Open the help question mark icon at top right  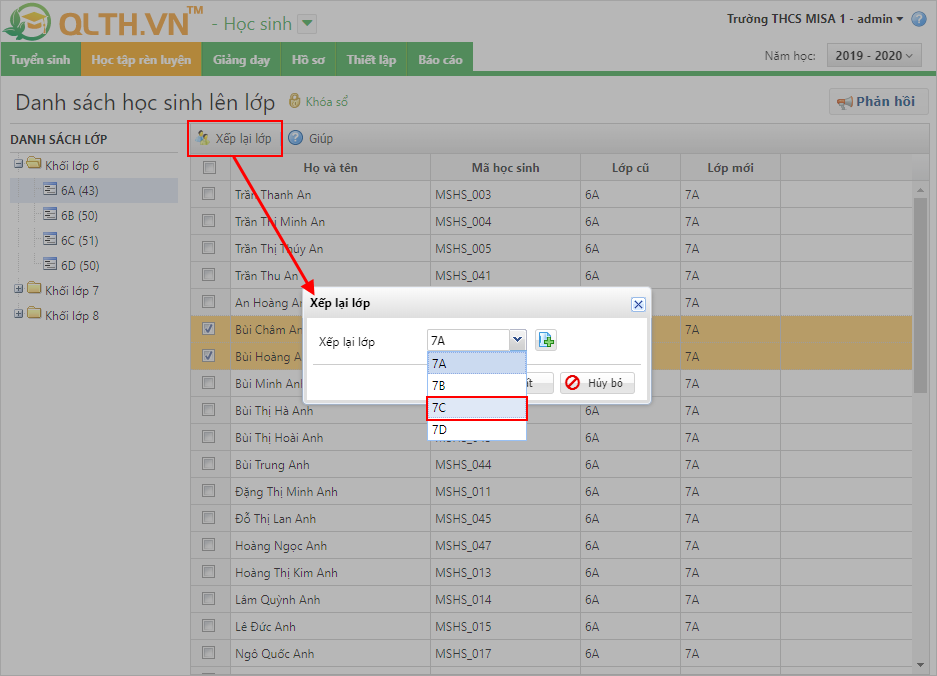(x=918, y=19)
